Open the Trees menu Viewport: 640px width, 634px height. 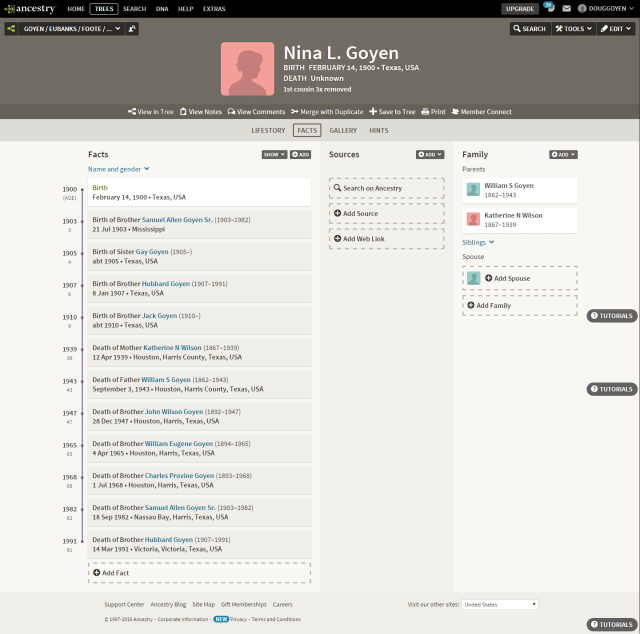point(104,9)
